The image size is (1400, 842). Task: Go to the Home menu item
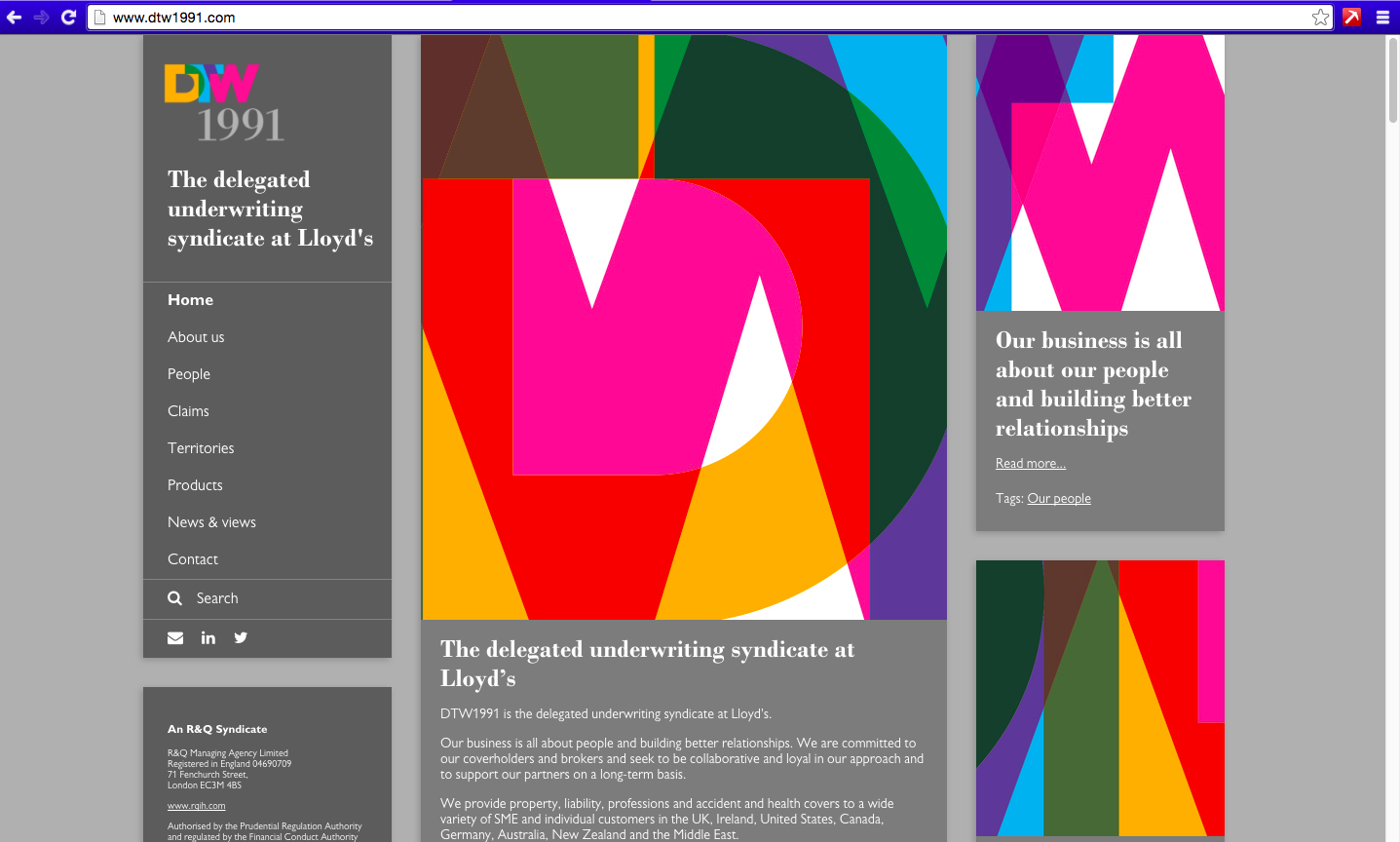coord(190,300)
